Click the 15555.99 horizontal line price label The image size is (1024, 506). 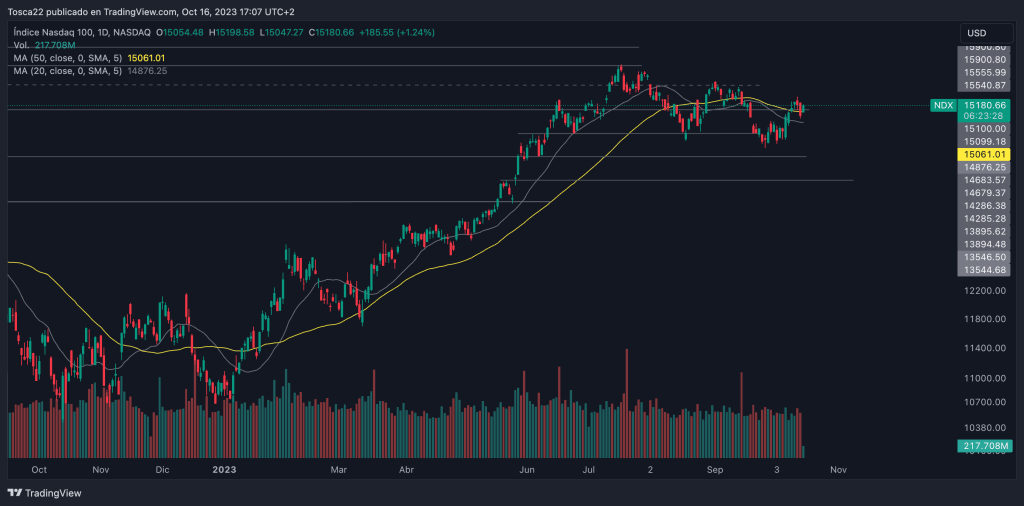point(985,73)
